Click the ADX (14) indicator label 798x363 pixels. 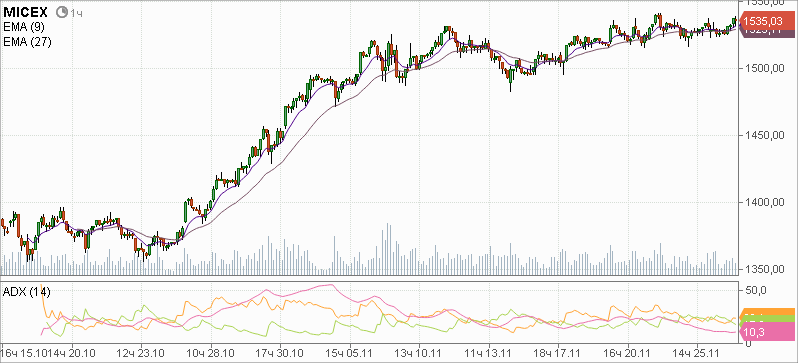tap(26, 292)
